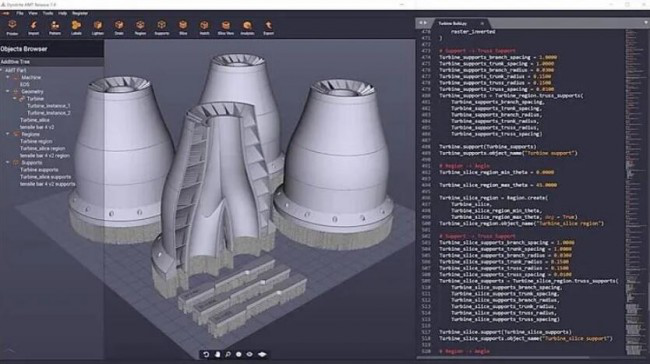Select the Region toolbar icon
This screenshot has width=650, height=364.
coord(140,27)
